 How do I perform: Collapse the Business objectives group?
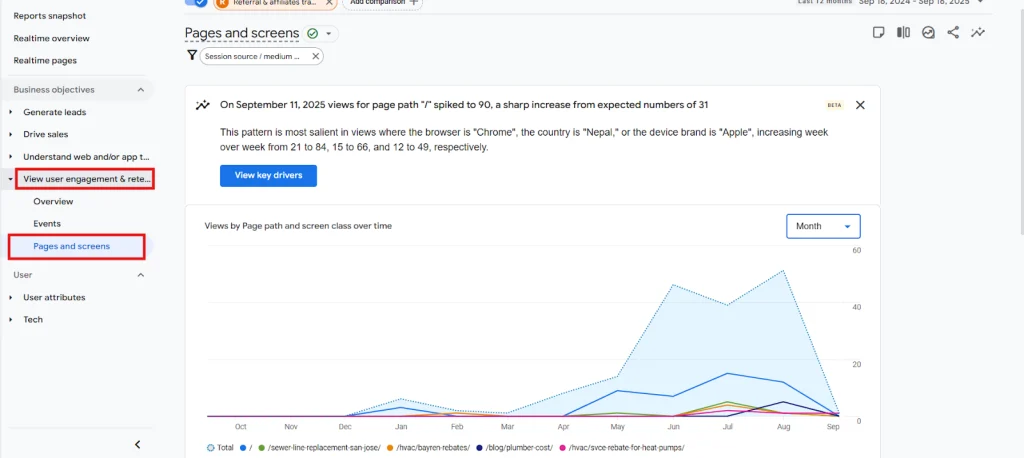click(x=140, y=90)
